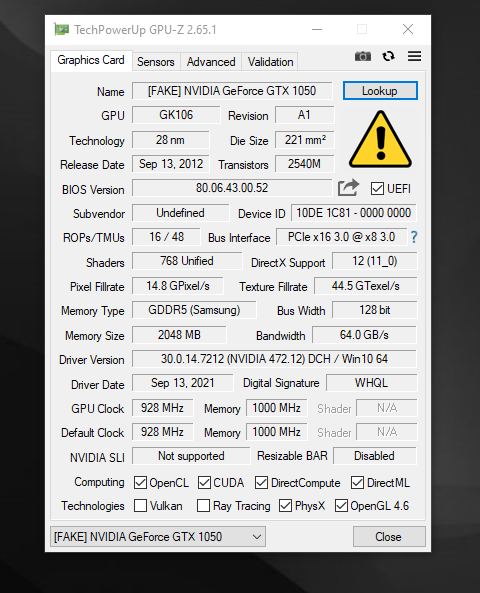
Task: Click the Lookup button
Action: coord(380,91)
